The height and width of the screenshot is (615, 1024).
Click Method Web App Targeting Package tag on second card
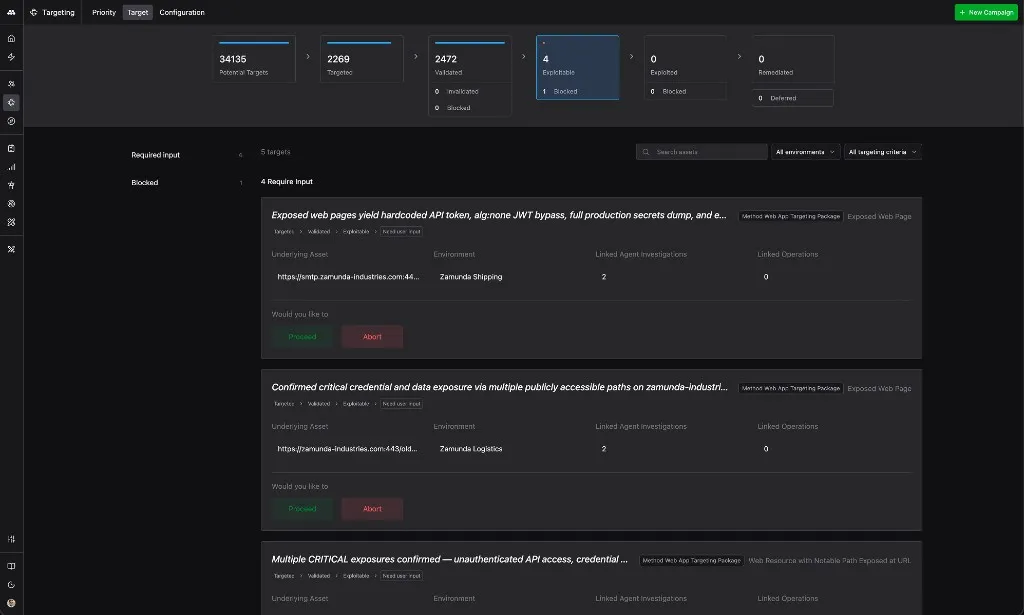pyautogui.click(x=791, y=388)
